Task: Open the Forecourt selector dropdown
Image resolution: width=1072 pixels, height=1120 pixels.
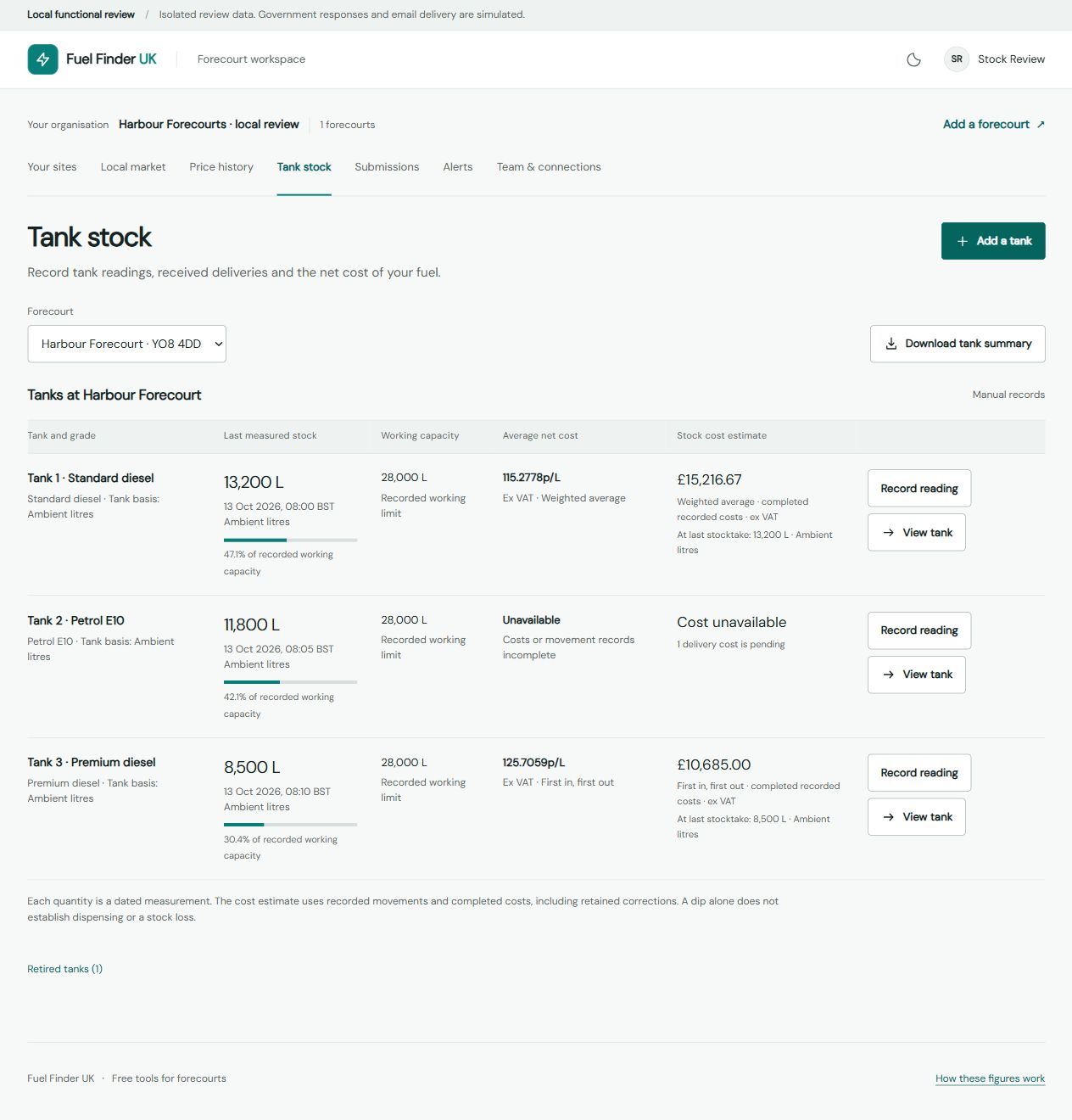Action: (126, 344)
